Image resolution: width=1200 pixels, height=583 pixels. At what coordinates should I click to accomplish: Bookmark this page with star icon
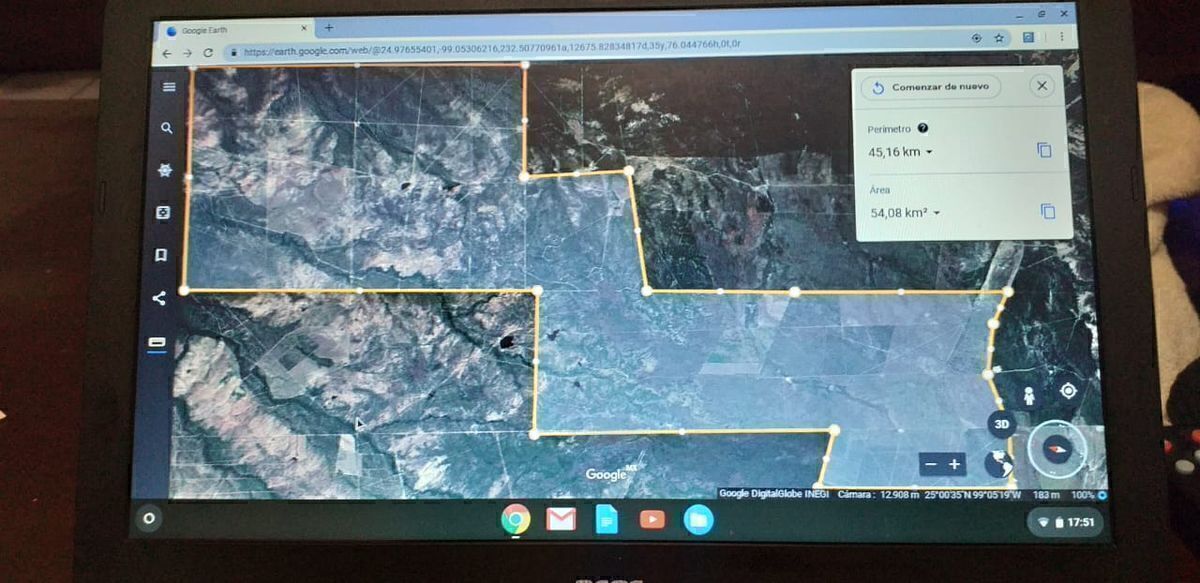pyautogui.click(x=999, y=38)
